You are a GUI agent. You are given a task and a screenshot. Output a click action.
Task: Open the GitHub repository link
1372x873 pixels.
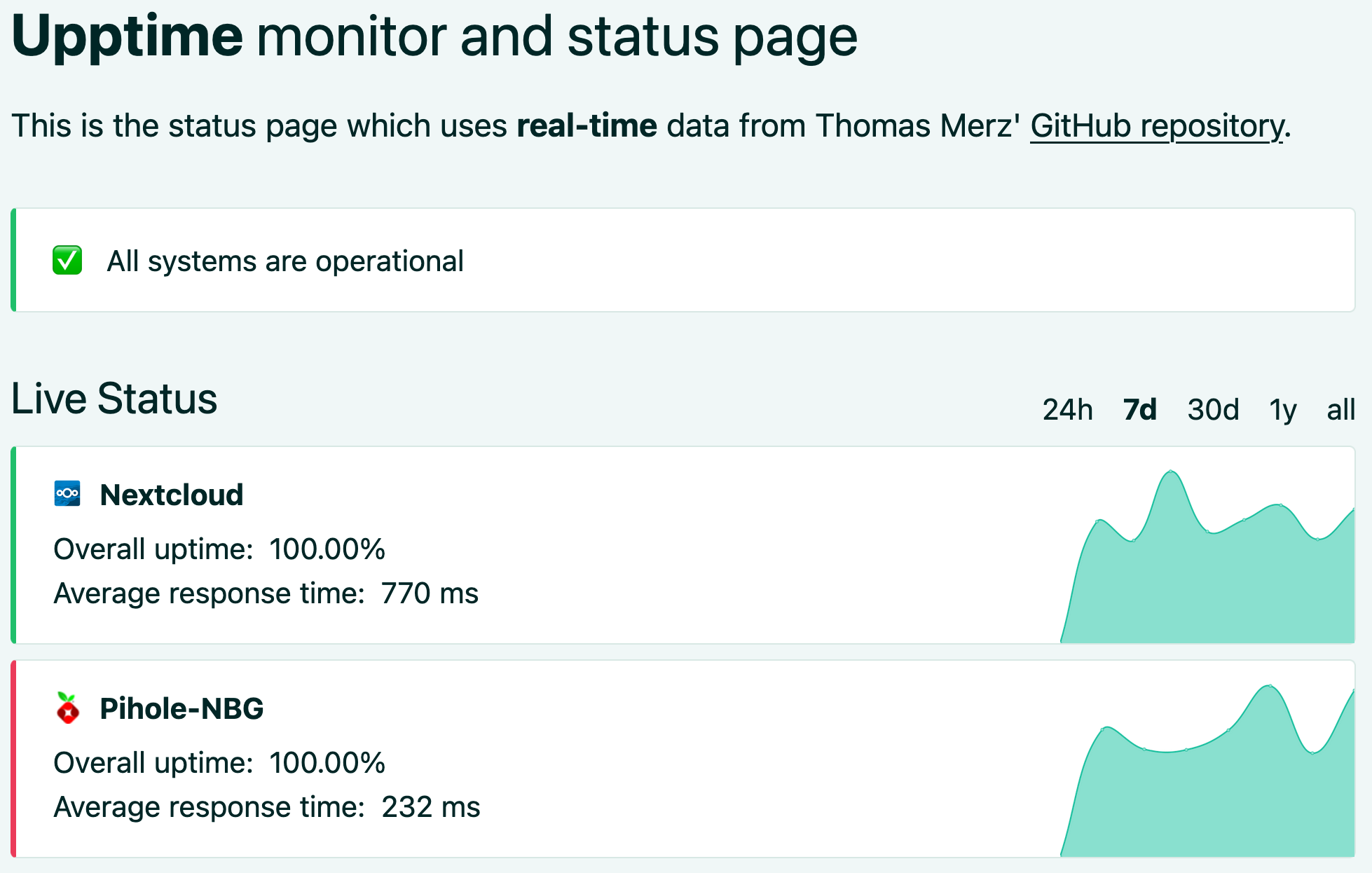[1158, 127]
